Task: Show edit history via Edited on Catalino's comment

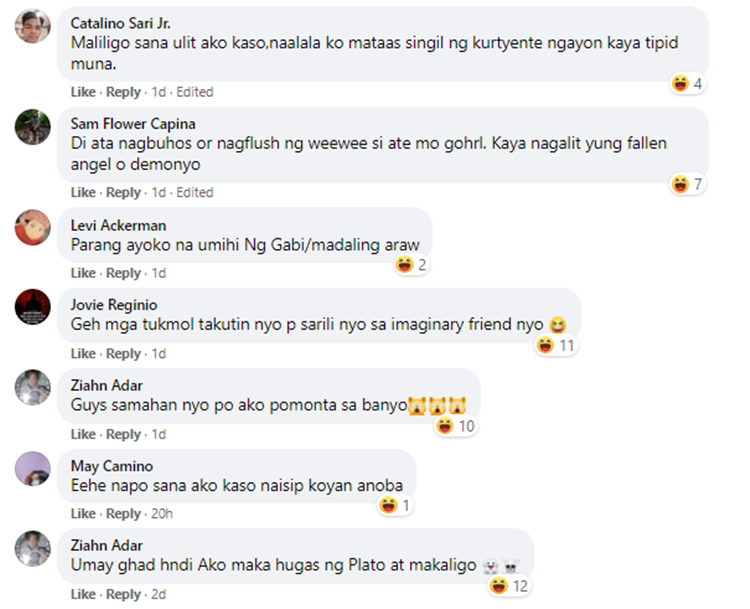Action: (195, 92)
